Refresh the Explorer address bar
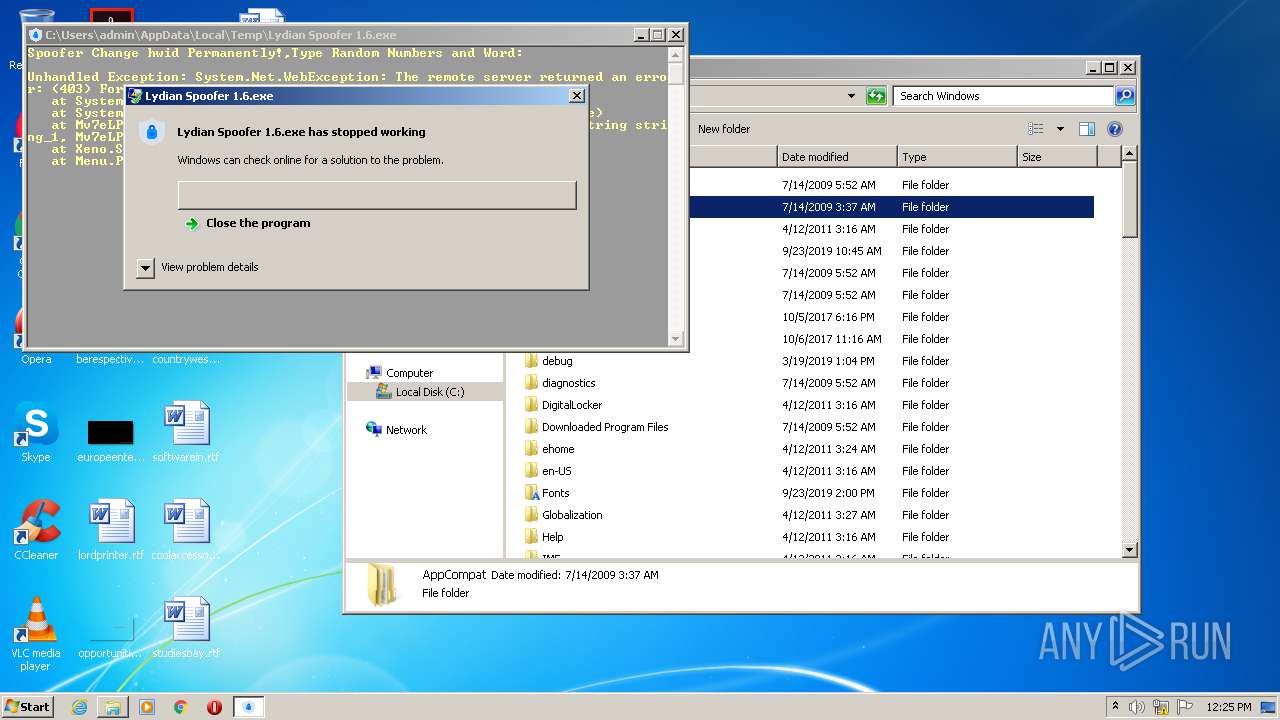Viewport: 1280px width, 720px height. click(x=876, y=96)
